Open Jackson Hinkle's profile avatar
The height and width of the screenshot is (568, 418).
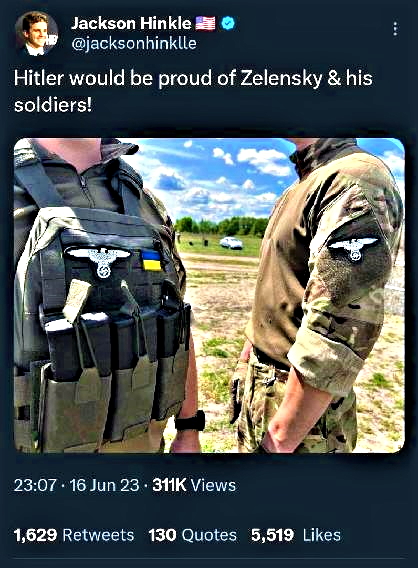[36, 33]
